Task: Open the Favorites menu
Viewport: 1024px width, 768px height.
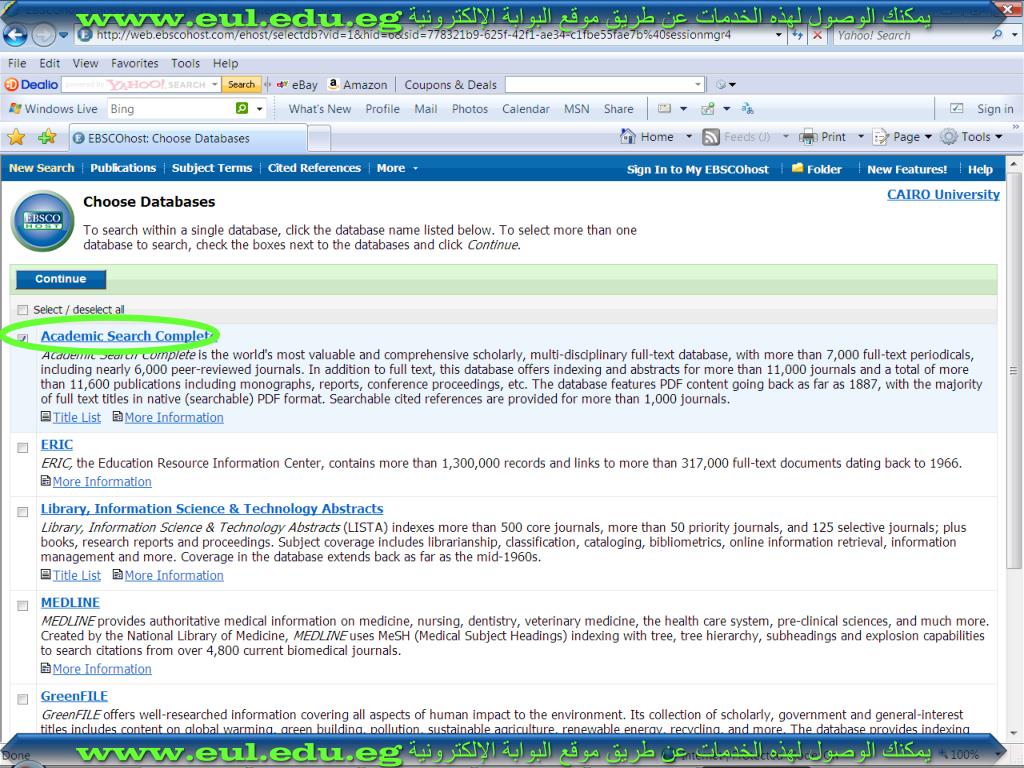Action: (x=135, y=63)
